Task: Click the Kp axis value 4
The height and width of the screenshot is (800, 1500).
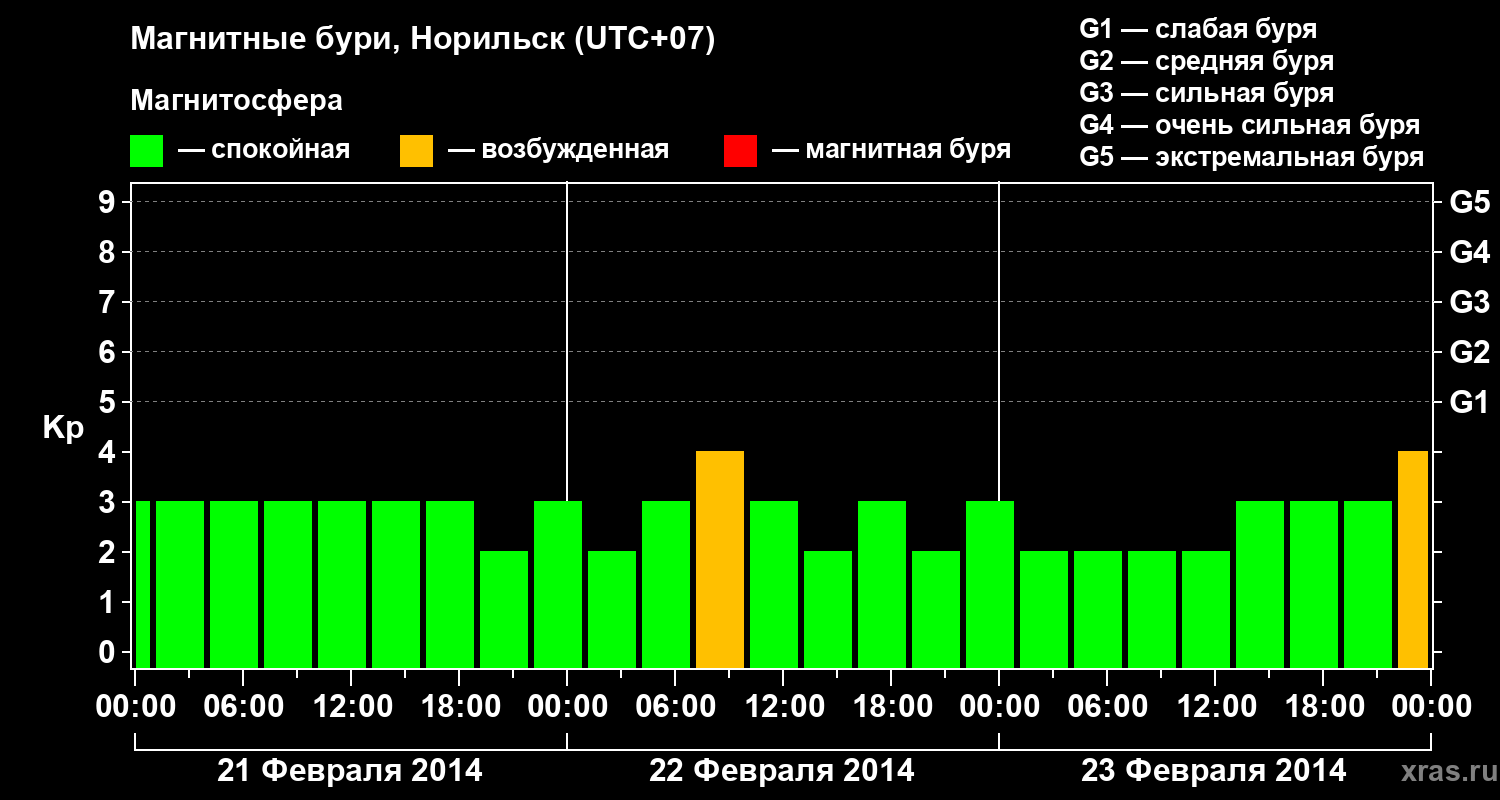Action: click(109, 452)
